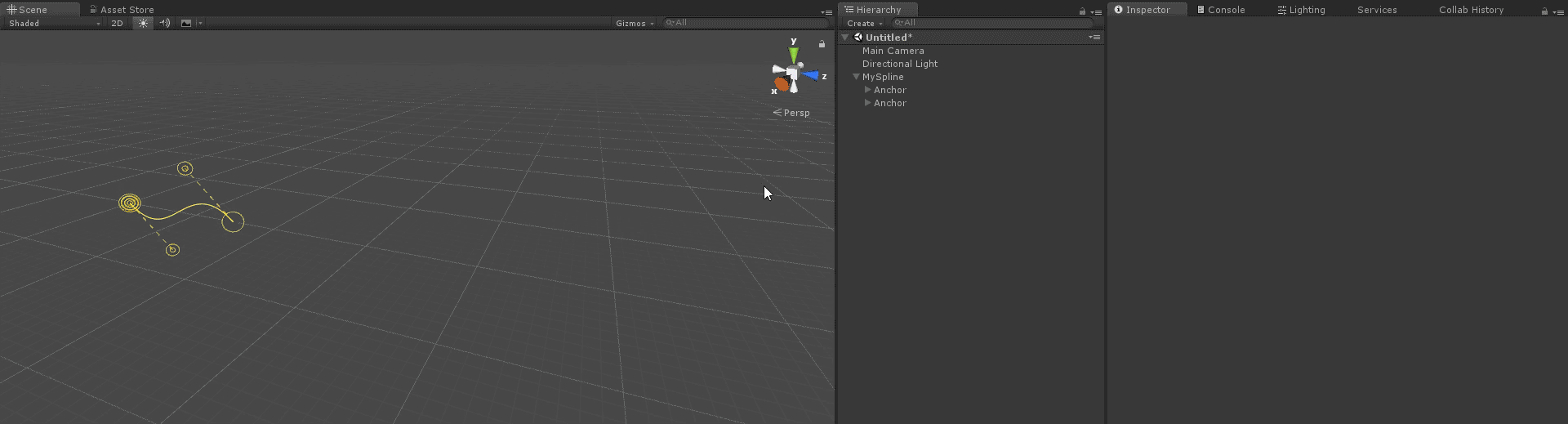
Task: Toggle 2D view mode
Action: point(117,24)
